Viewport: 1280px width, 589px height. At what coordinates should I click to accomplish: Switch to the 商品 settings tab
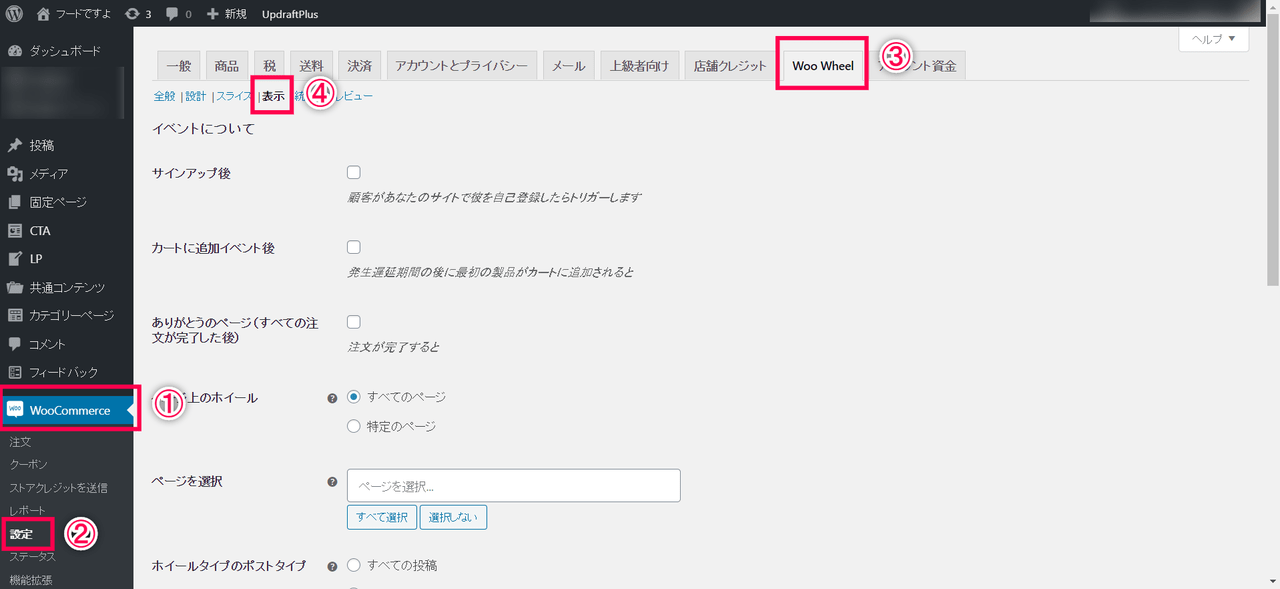[227, 66]
